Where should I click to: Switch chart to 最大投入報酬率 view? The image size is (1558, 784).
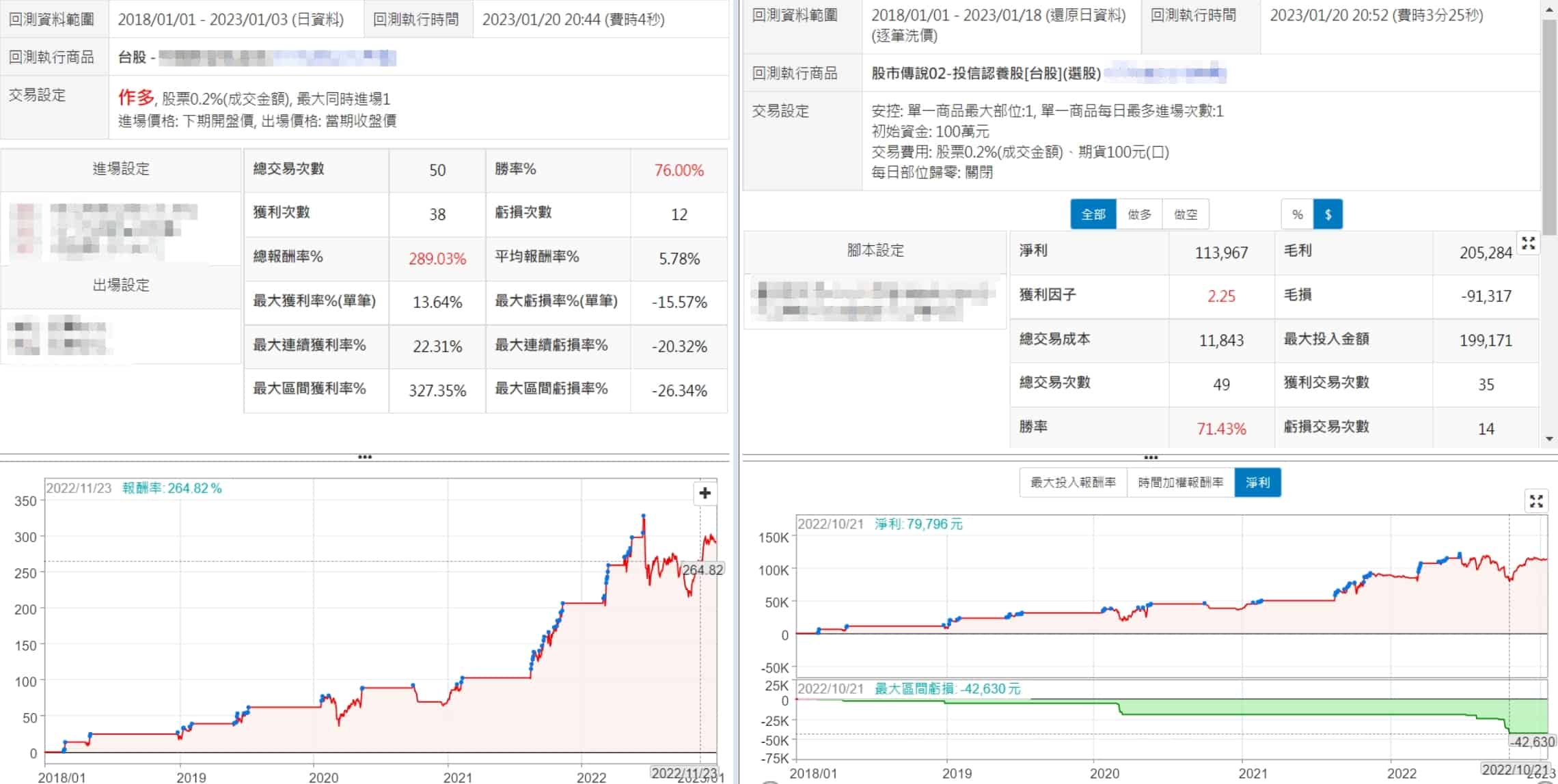1073,483
